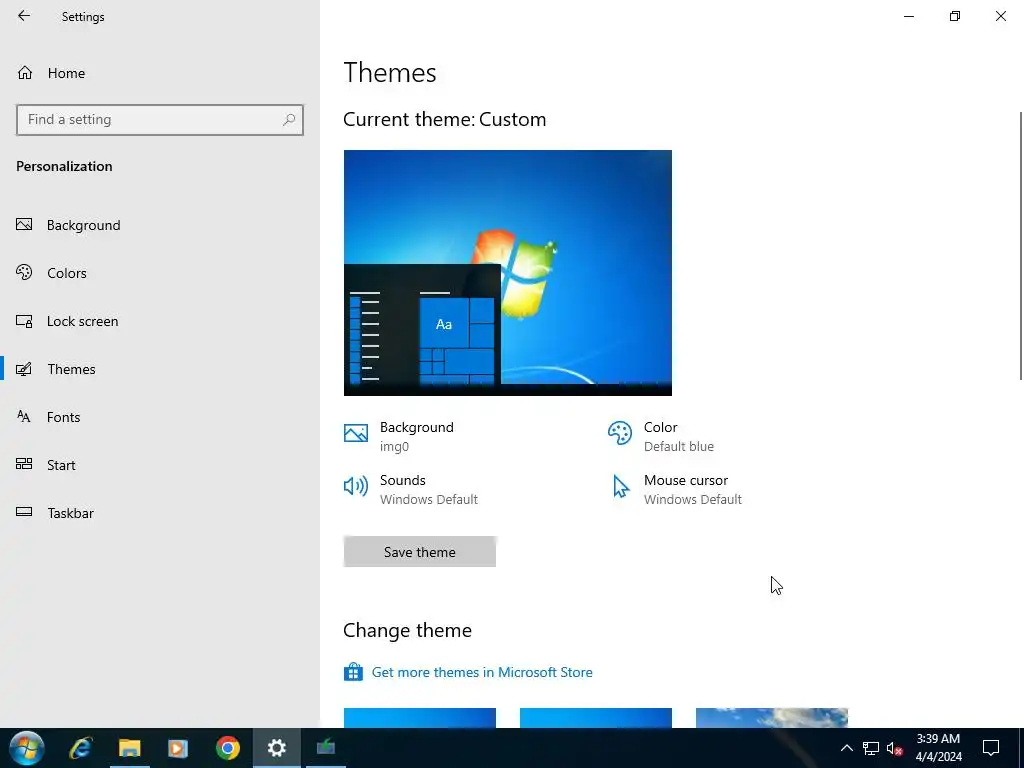Select the sky-and-clouds theme thumbnail
This screenshot has width=1024, height=768.
coord(772,718)
